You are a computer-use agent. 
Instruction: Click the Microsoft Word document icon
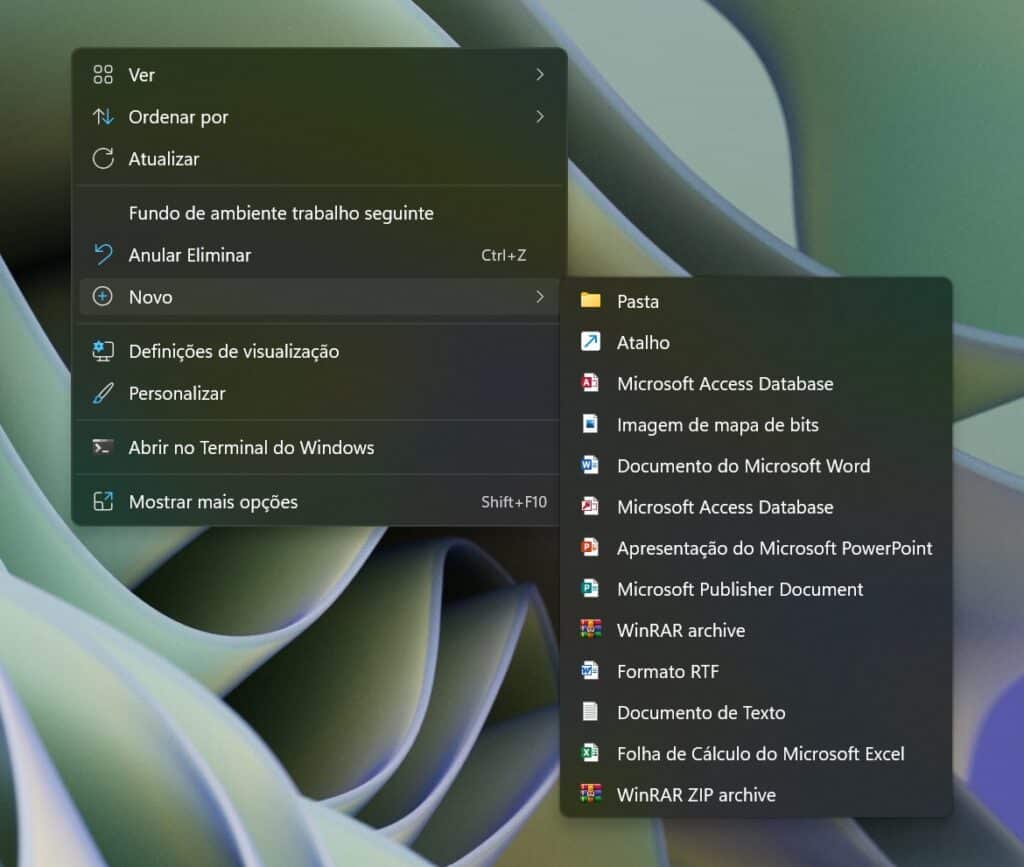click(x=589, y=466)
